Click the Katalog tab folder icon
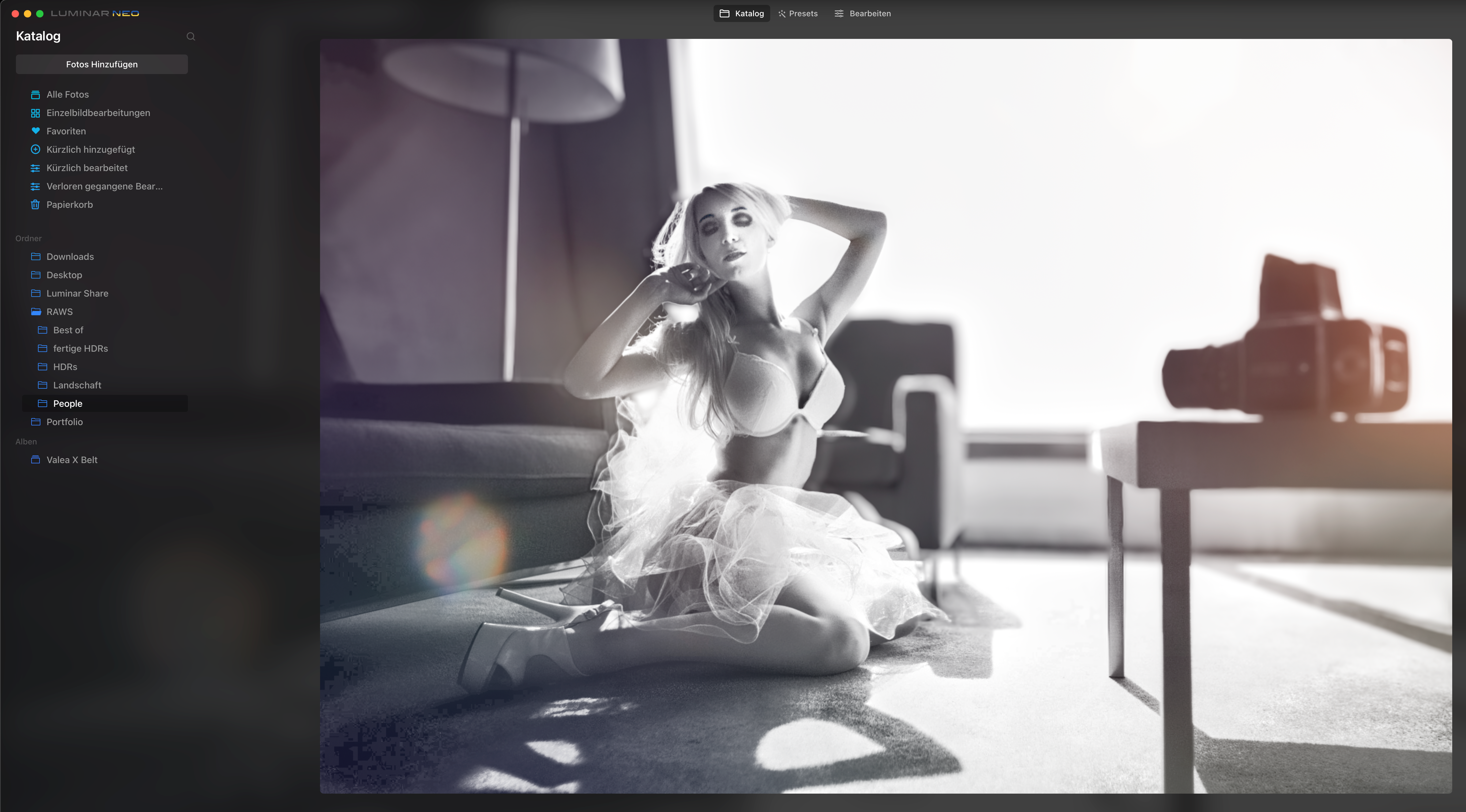Viewport: 1466px width, 812px height. click(x=725, y=14)
